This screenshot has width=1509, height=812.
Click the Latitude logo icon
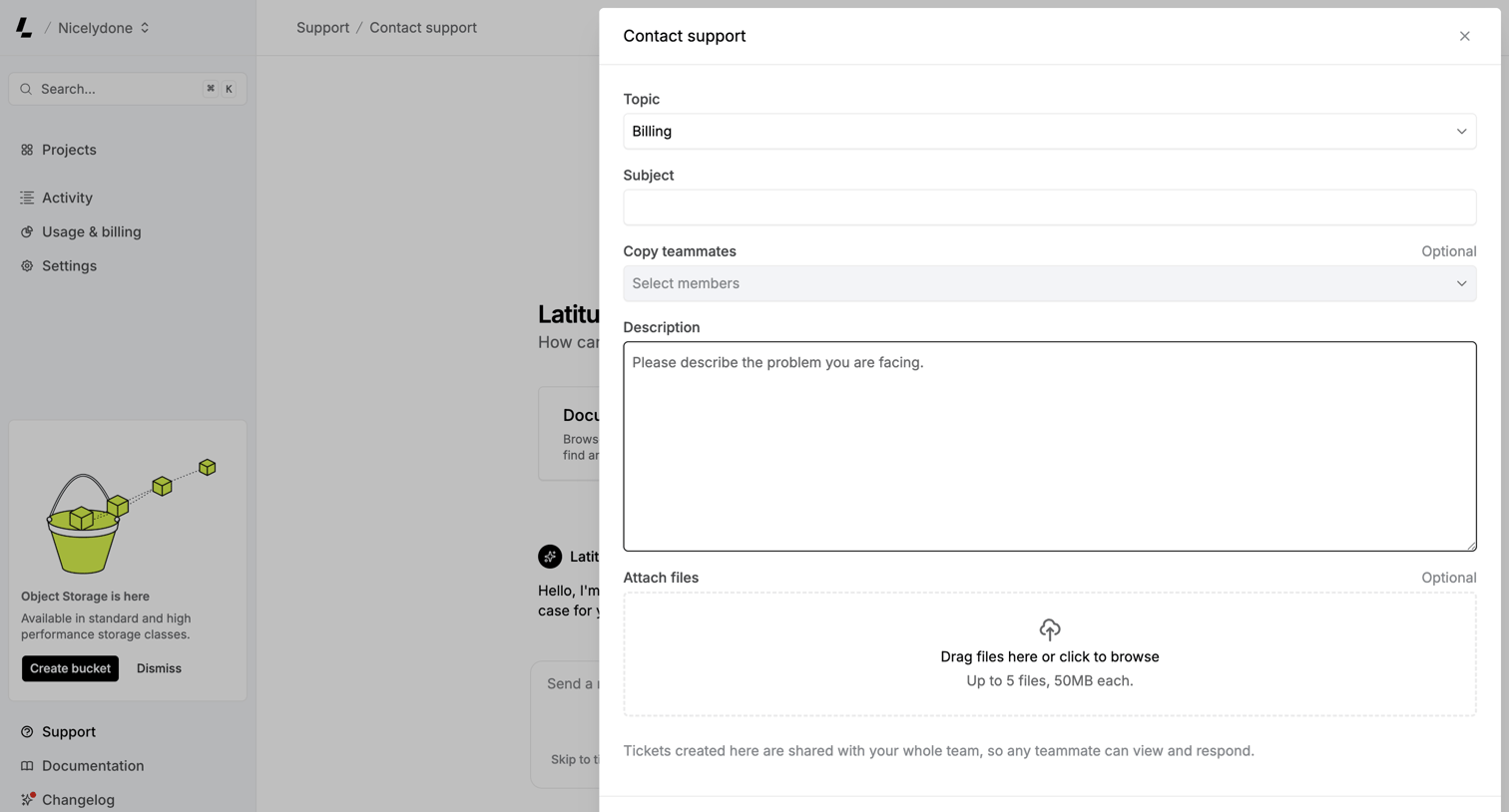point(24,27)
